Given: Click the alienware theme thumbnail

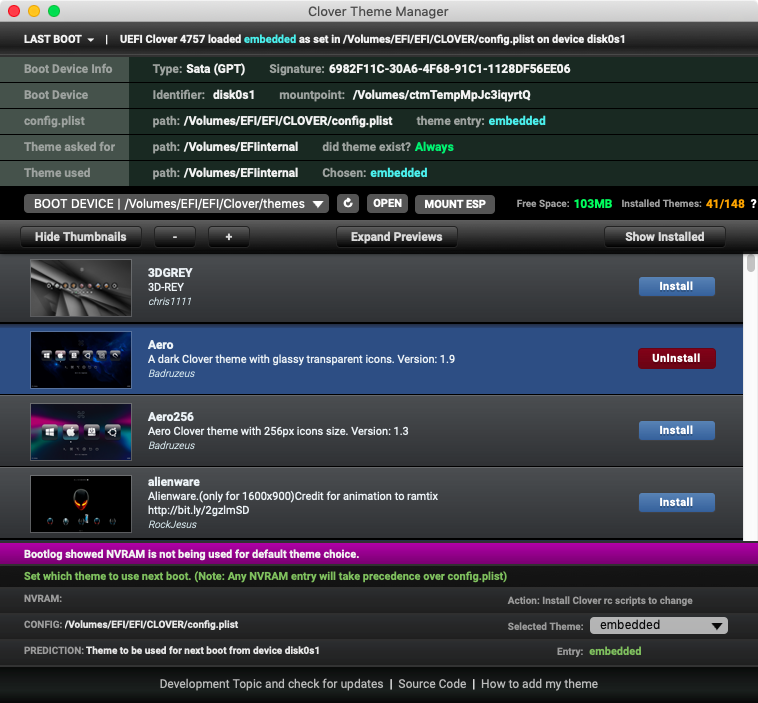Looking at the screenshot, I should pyautogui.click(x=81, y=504).
